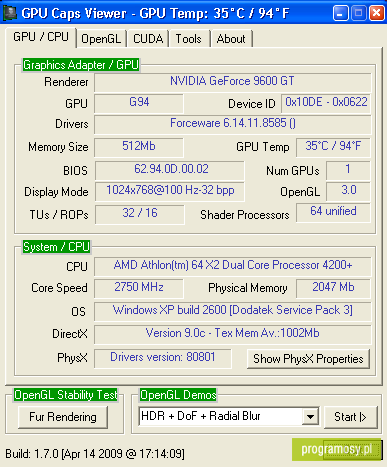387x467 pixels.
Task: Click the OS field Windows XP build 2600
Action: tap(232, 311)
